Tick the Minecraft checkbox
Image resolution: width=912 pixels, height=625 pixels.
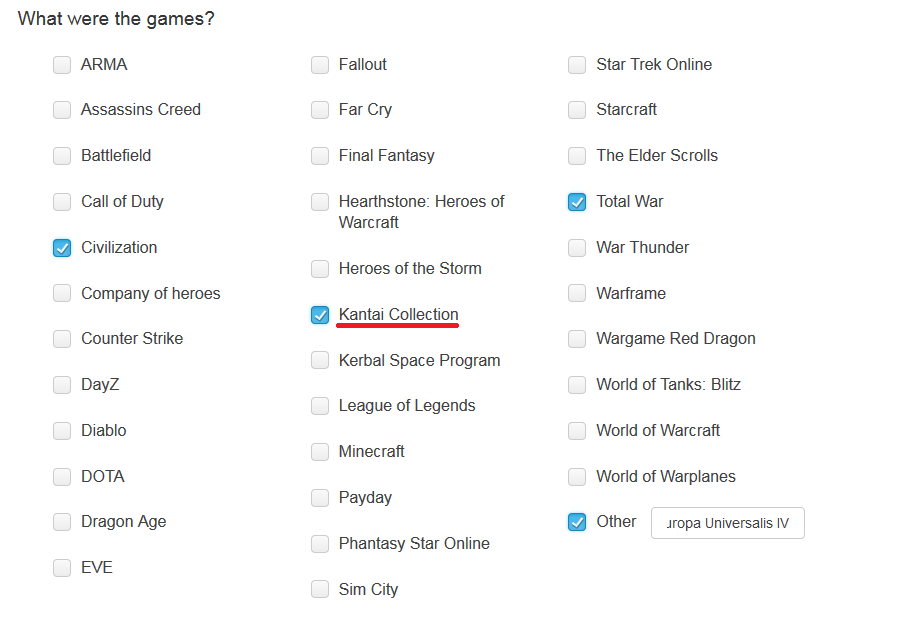coord(320,452)
